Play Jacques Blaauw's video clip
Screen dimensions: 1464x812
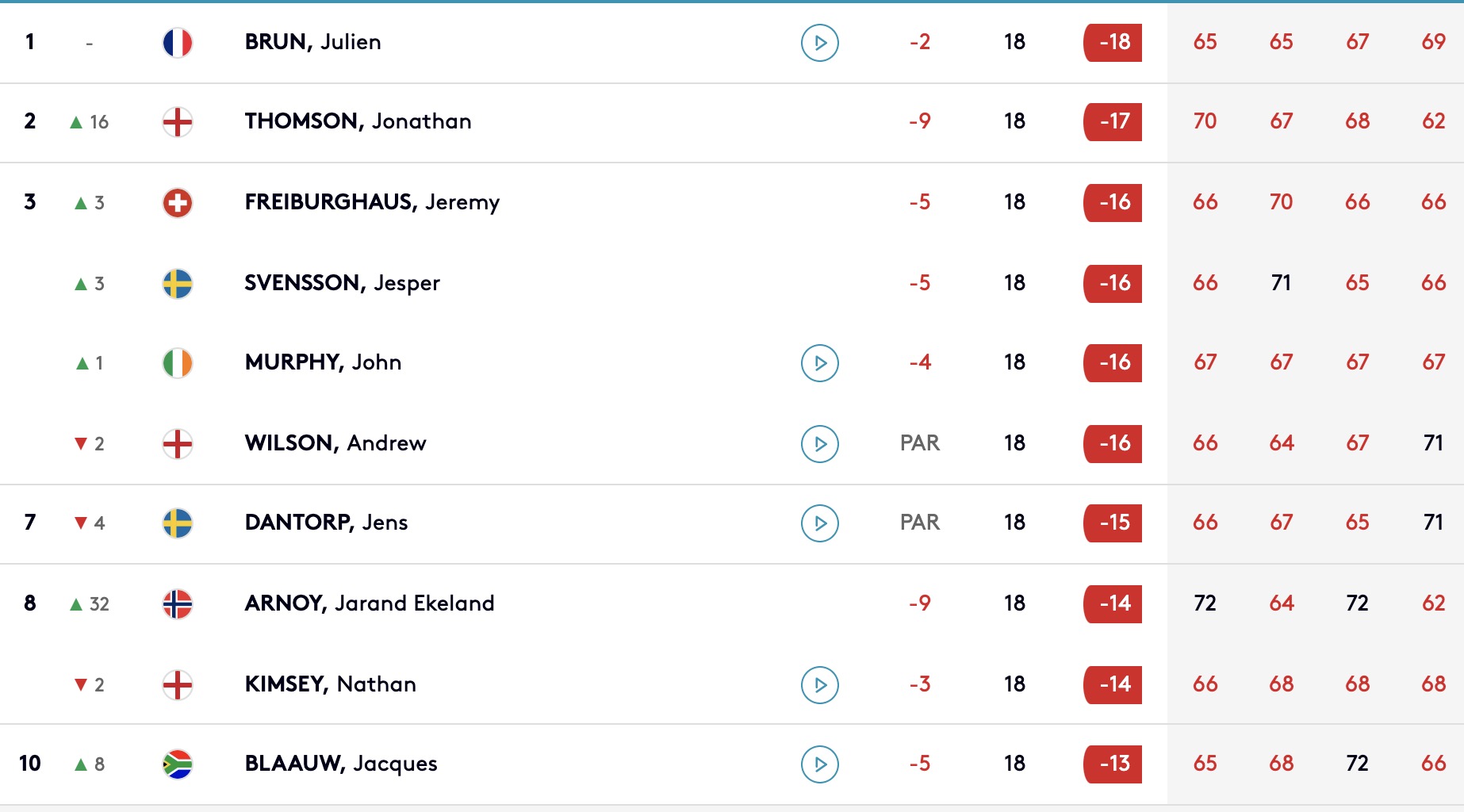coord(820,764)
